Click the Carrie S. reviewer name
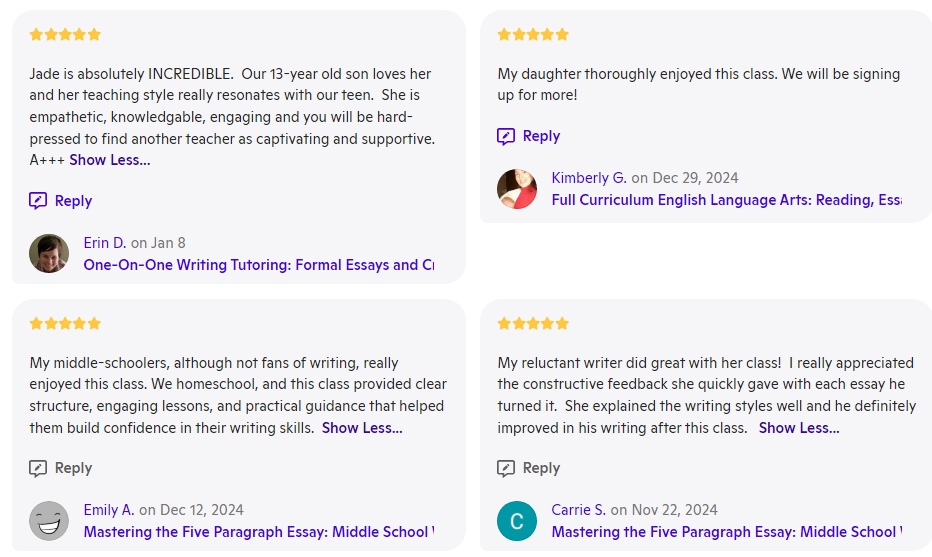The image size is (932, 557). point(578,510)
